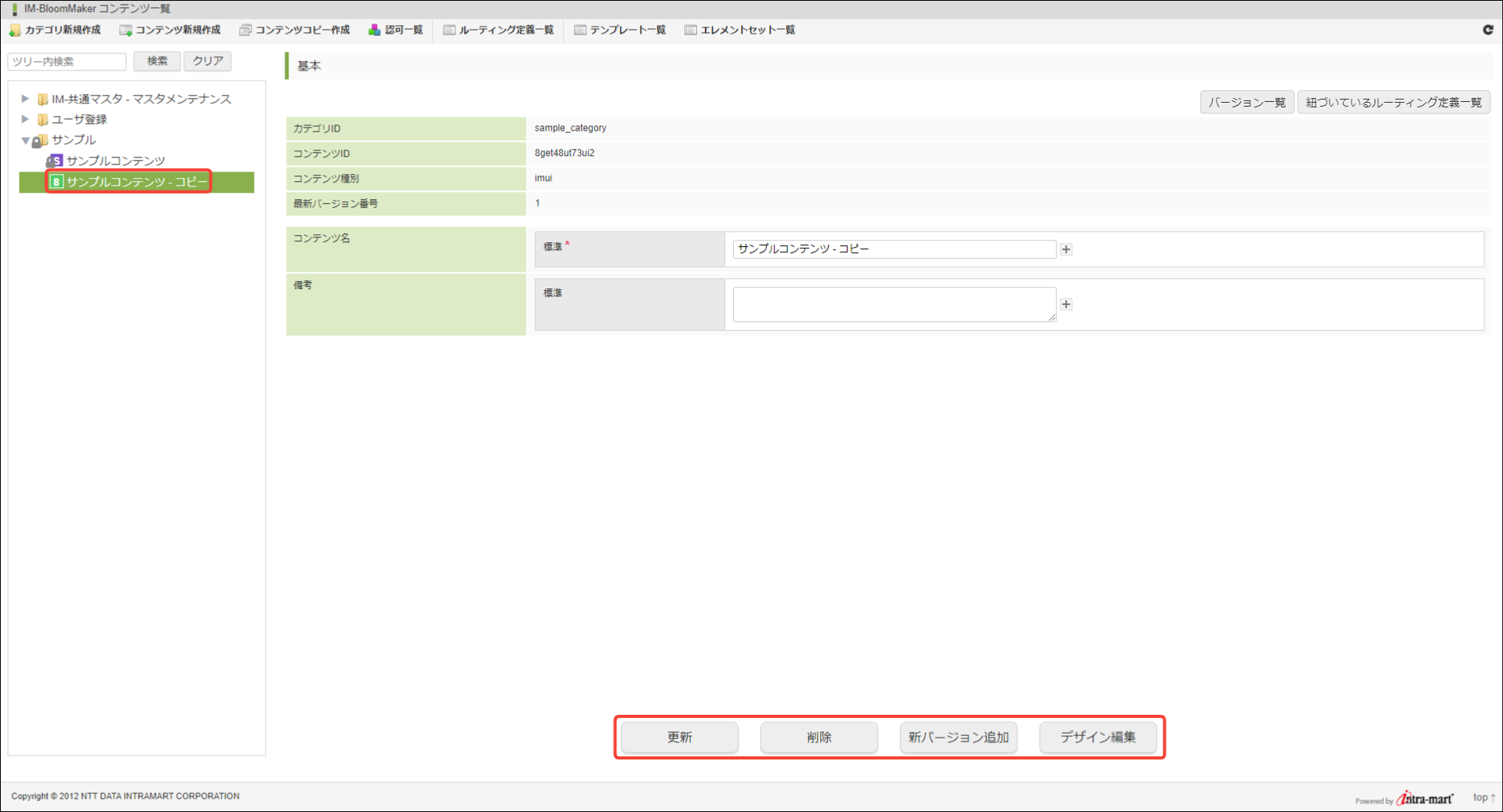Image resolution: width=1503 pixels, height=812 pixels.
Task: Open the authorization list icon
Action: point(375,30)
